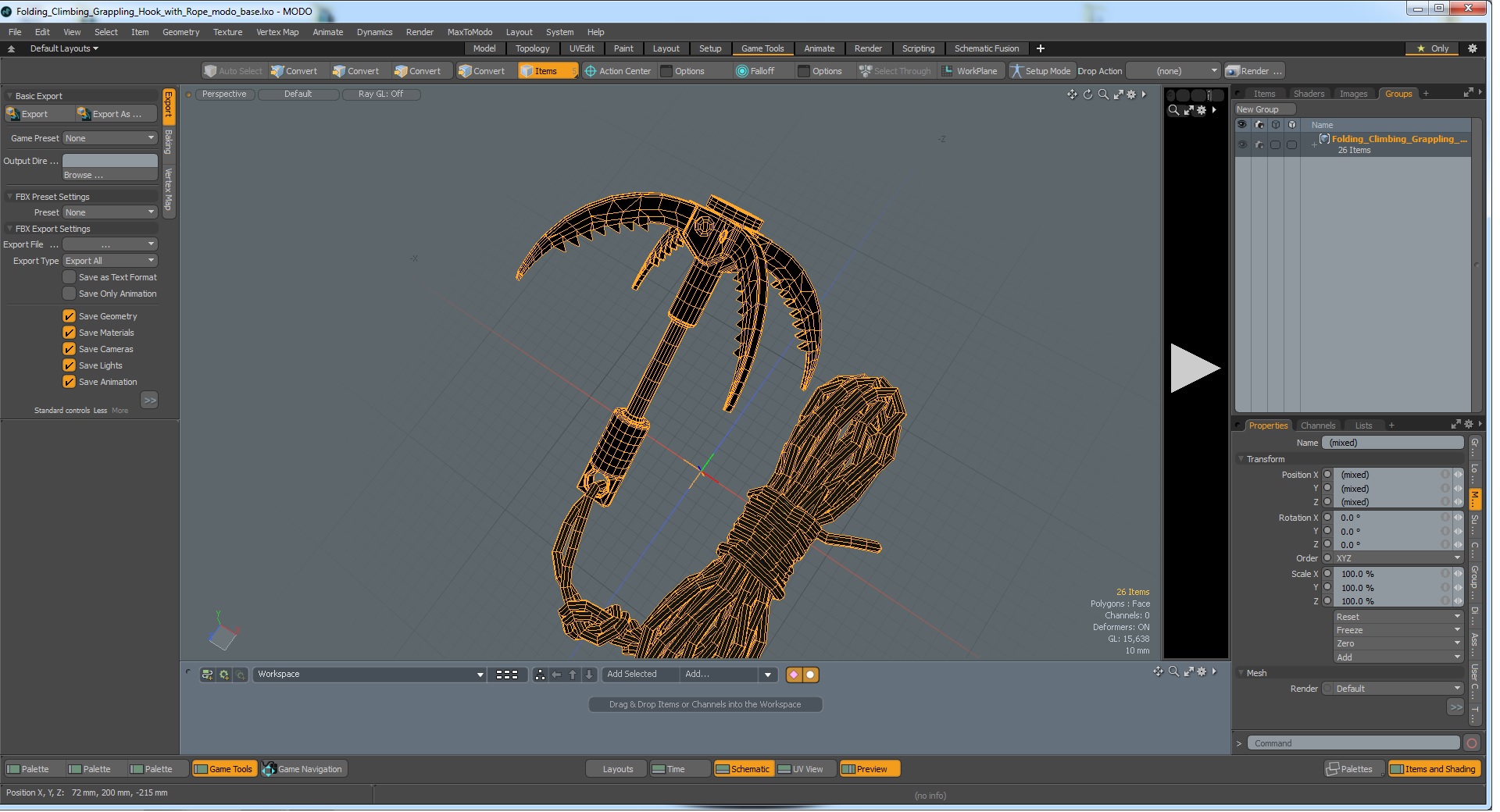Click the Render camera icon button
This screenshot has height=812, width=1500.
[1233, 71]
